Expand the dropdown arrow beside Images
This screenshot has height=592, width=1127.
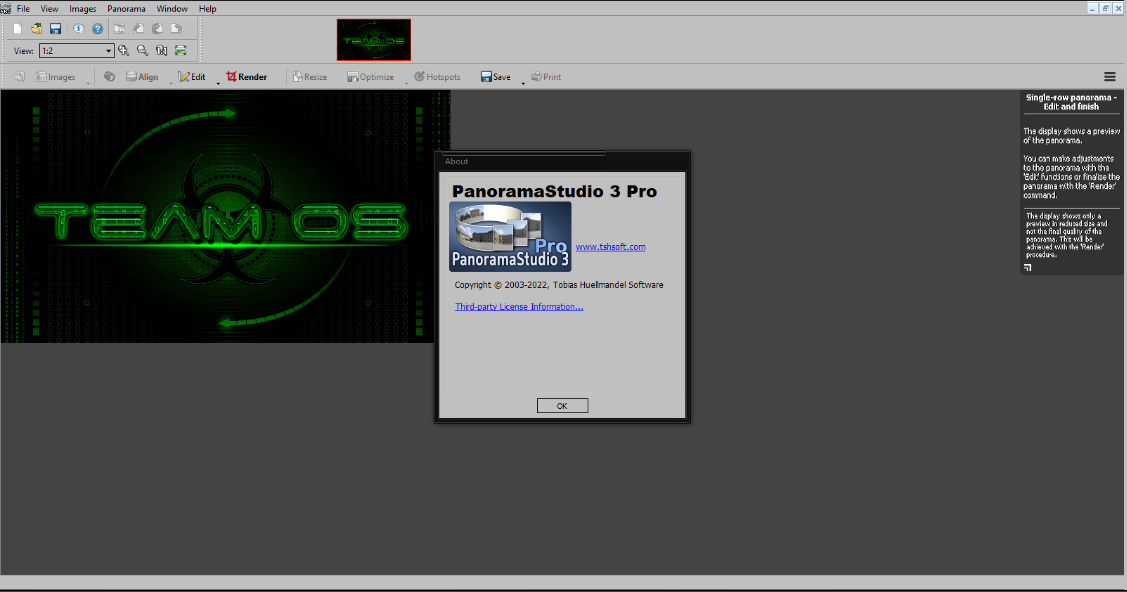[88, 83]
